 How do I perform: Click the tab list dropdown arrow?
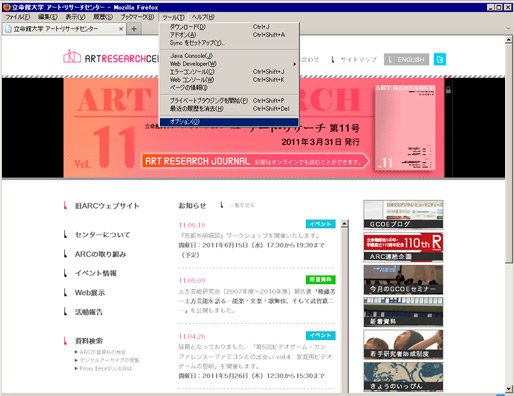click(x=508, y=29)
